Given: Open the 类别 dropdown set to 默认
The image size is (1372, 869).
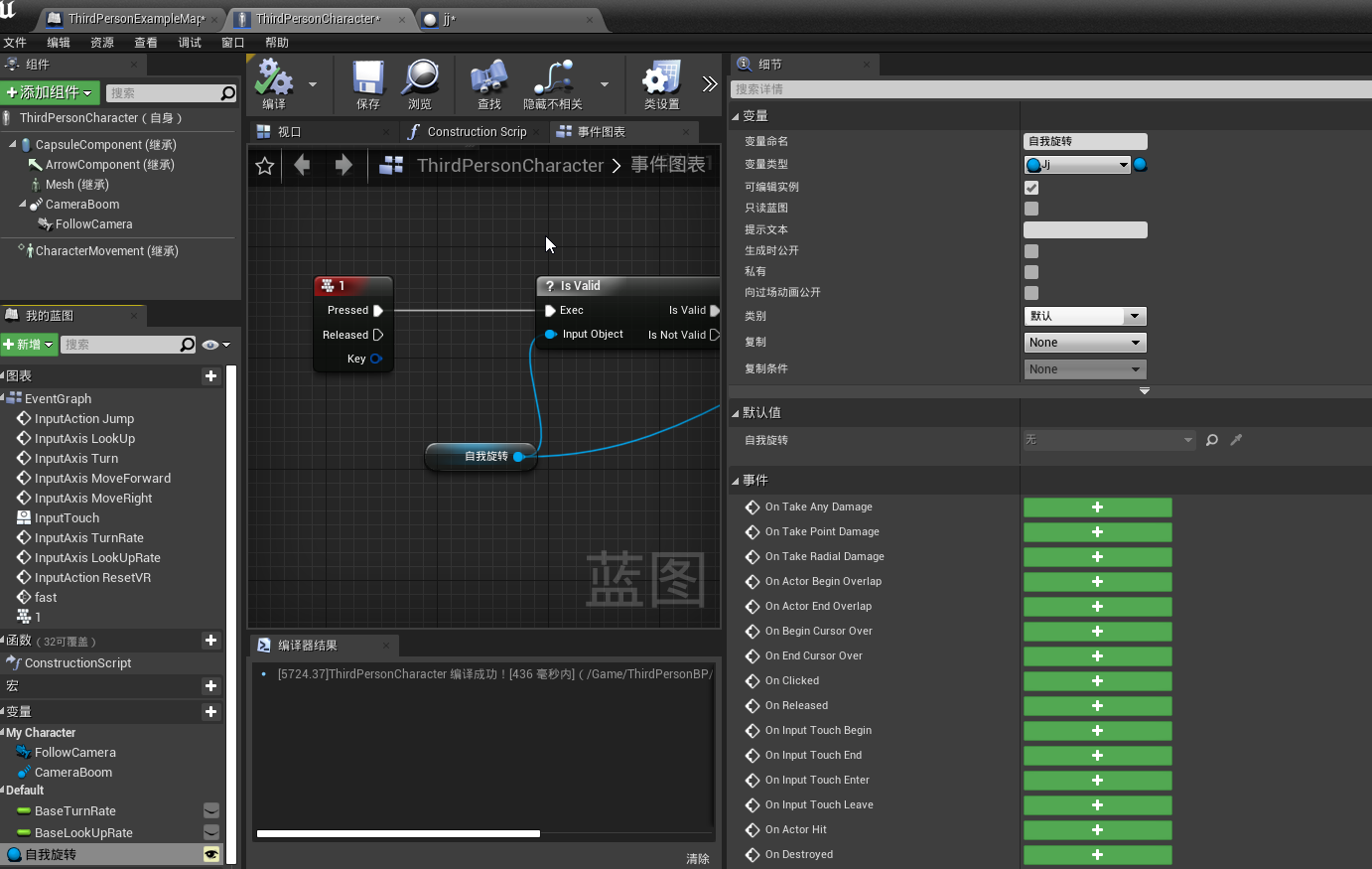Looking at the screenshot, I should pos(1085,316).
